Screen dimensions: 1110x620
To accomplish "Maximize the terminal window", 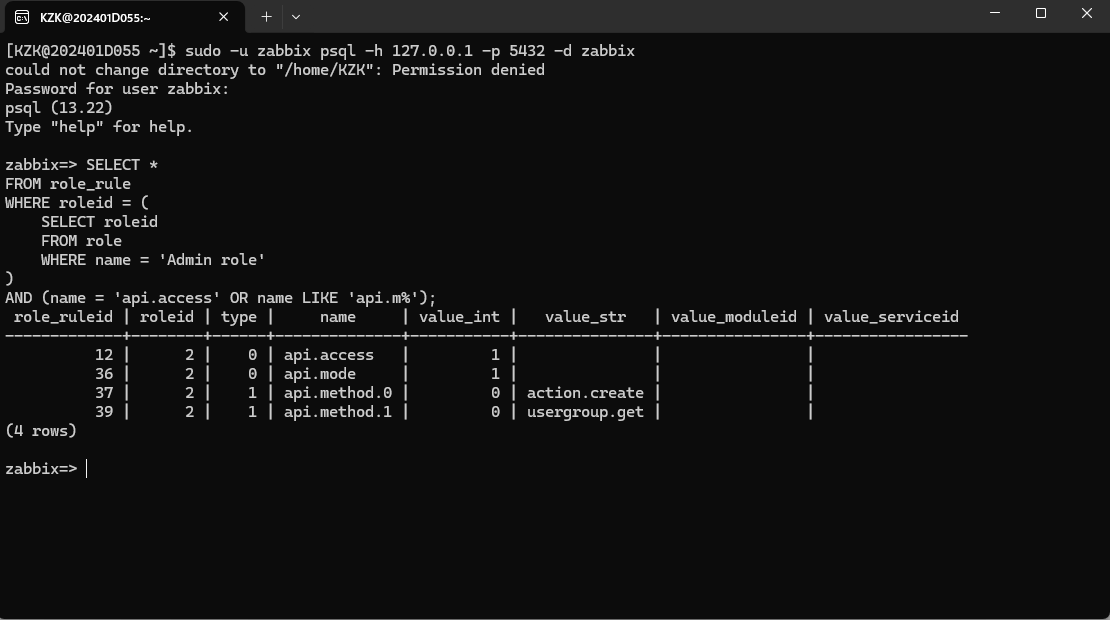I will 1041,13.
